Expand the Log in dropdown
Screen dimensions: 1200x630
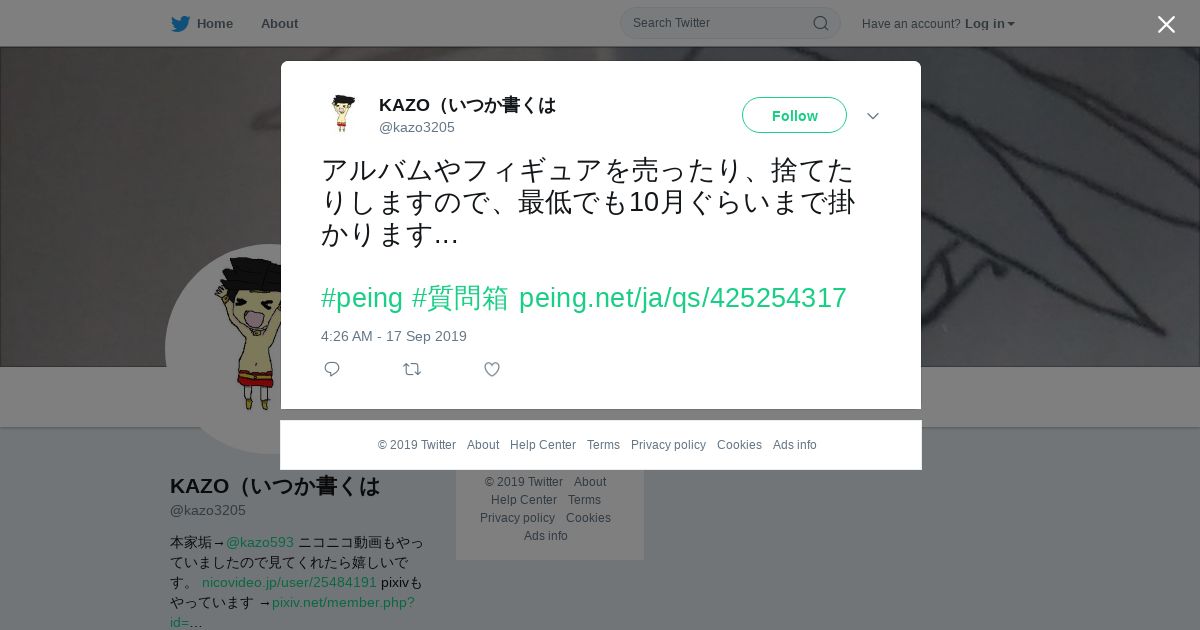tap(989, 24)
